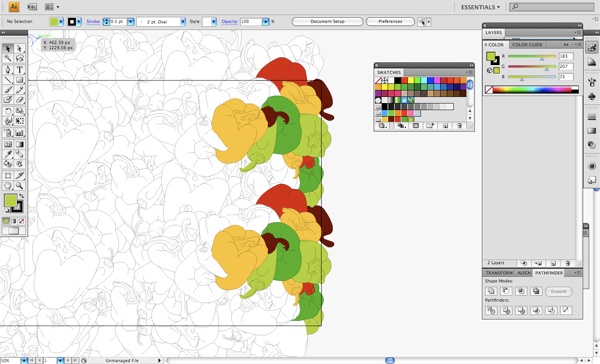Select the Paintbrush tool
Viewport: 600px width, 364px height.
8,90
